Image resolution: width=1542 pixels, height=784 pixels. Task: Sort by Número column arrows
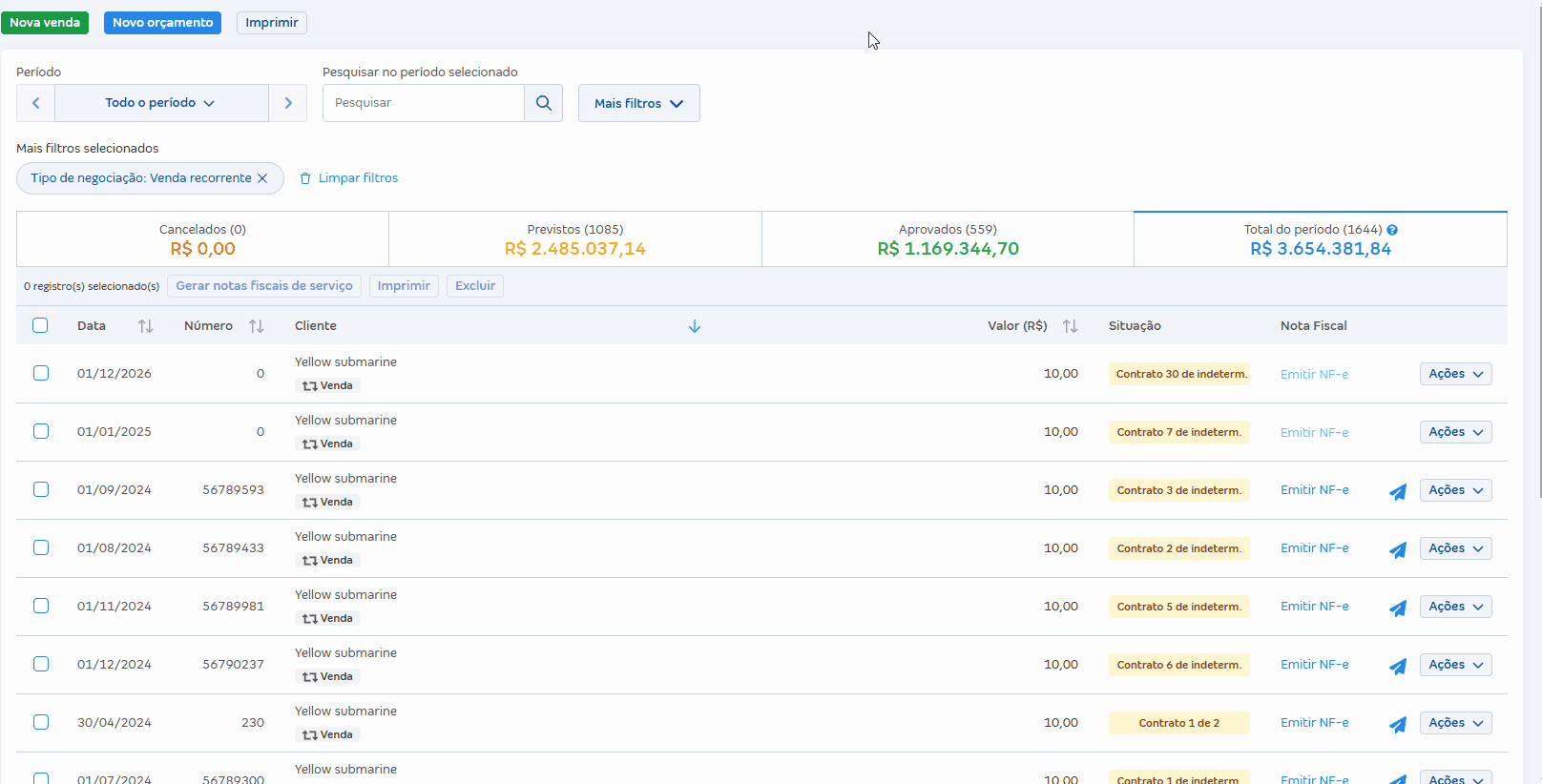point(256,326)
